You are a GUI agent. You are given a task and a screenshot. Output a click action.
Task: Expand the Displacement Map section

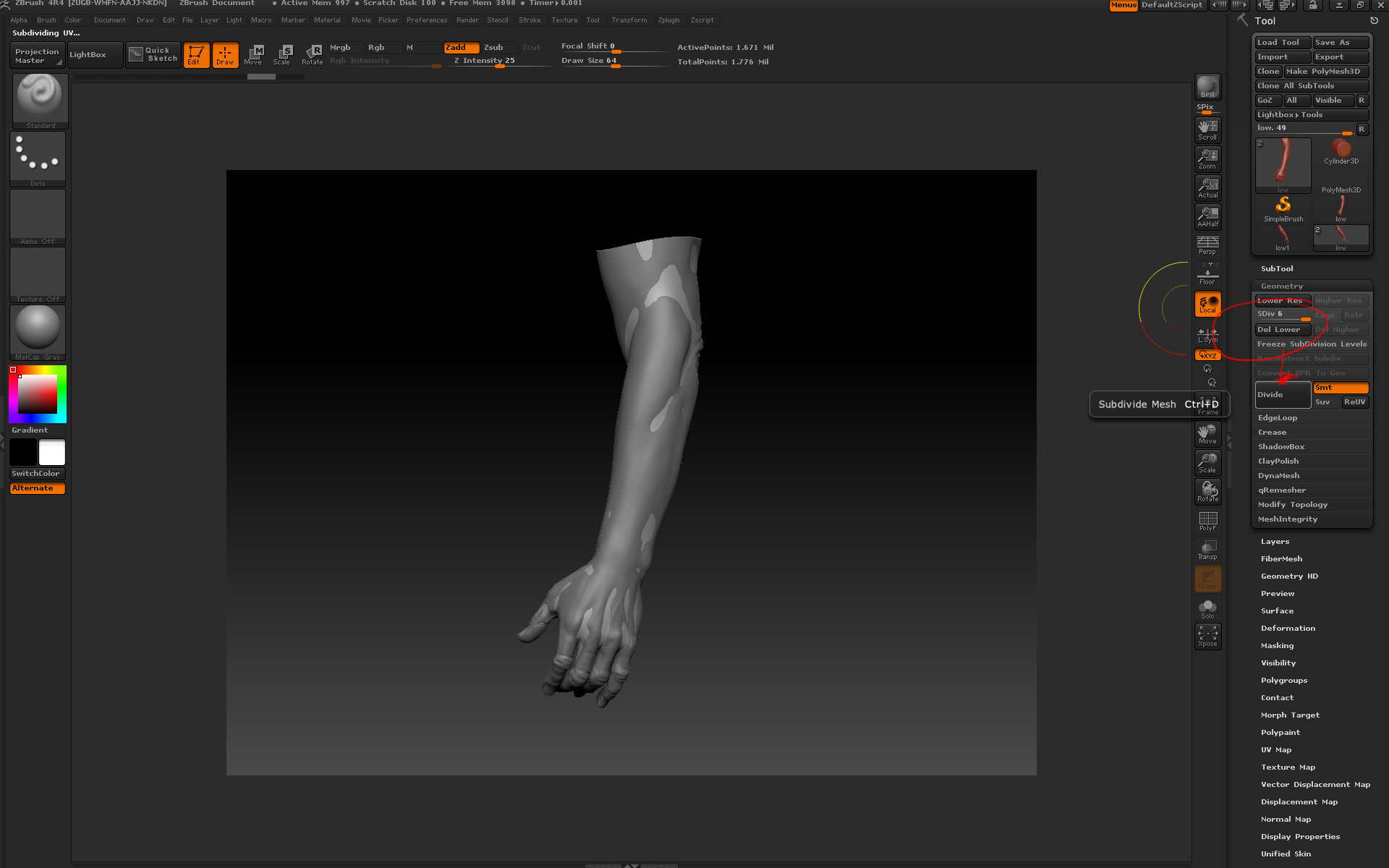pyautogui.click(x=1299, y=802)
